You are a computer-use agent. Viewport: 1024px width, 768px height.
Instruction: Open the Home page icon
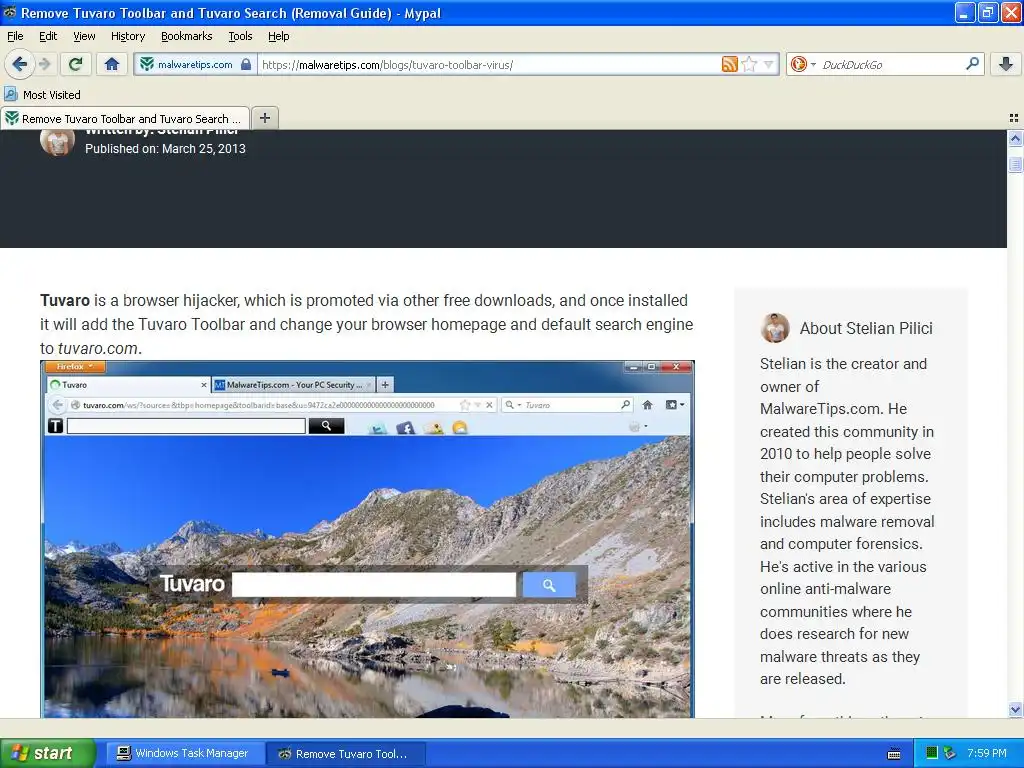click(x=112, y=64)
